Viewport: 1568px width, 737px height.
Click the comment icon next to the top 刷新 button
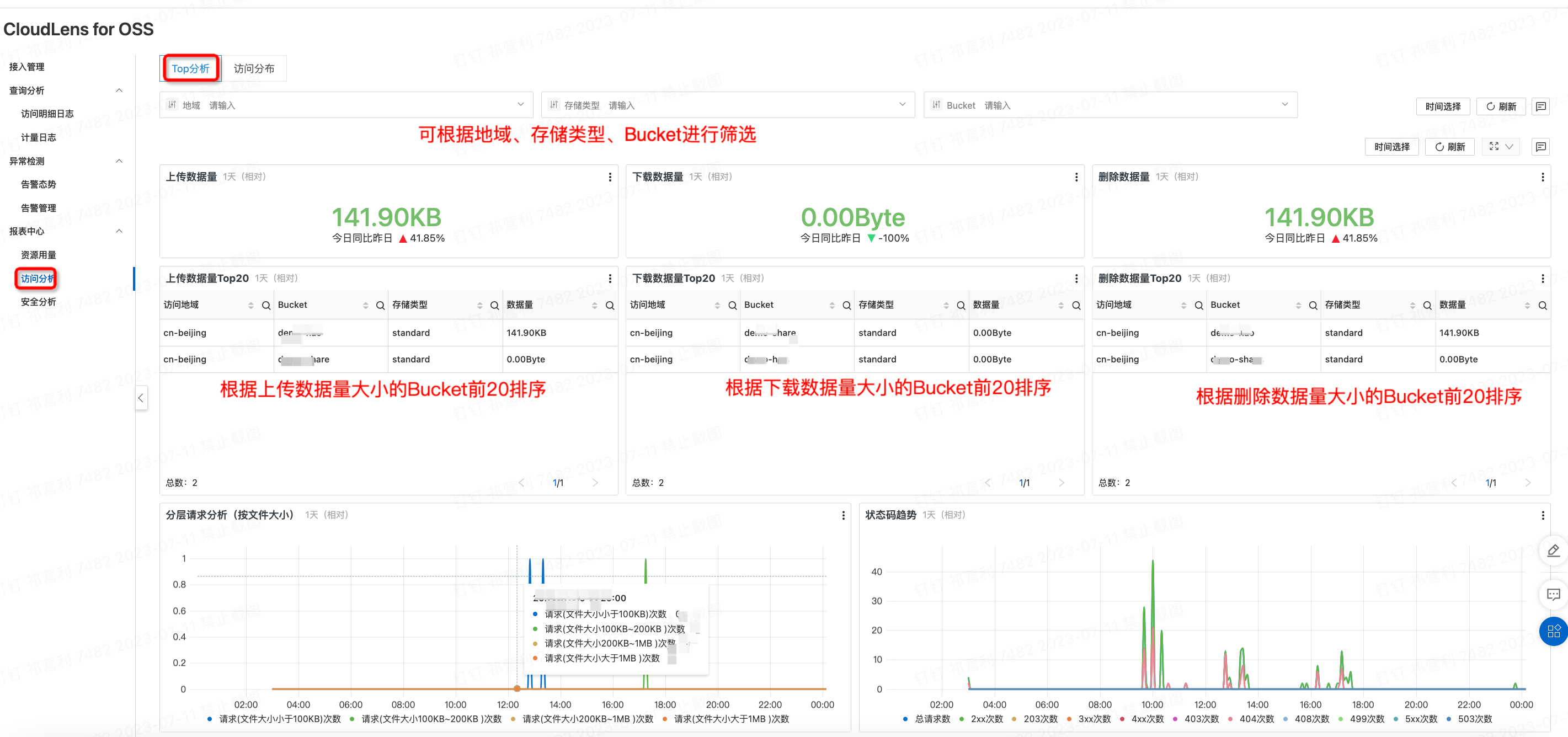pos(1540,106)
